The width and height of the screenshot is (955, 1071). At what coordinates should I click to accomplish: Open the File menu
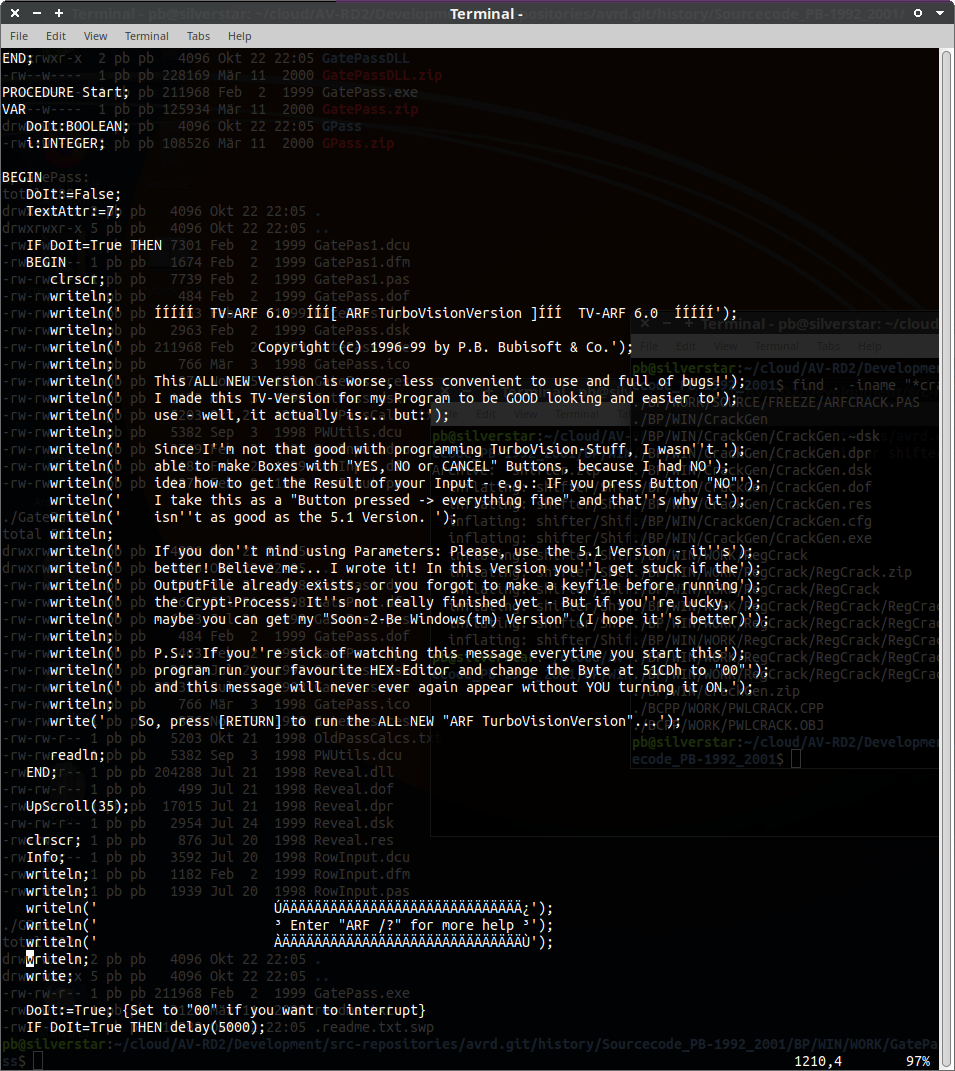point(19,36)
